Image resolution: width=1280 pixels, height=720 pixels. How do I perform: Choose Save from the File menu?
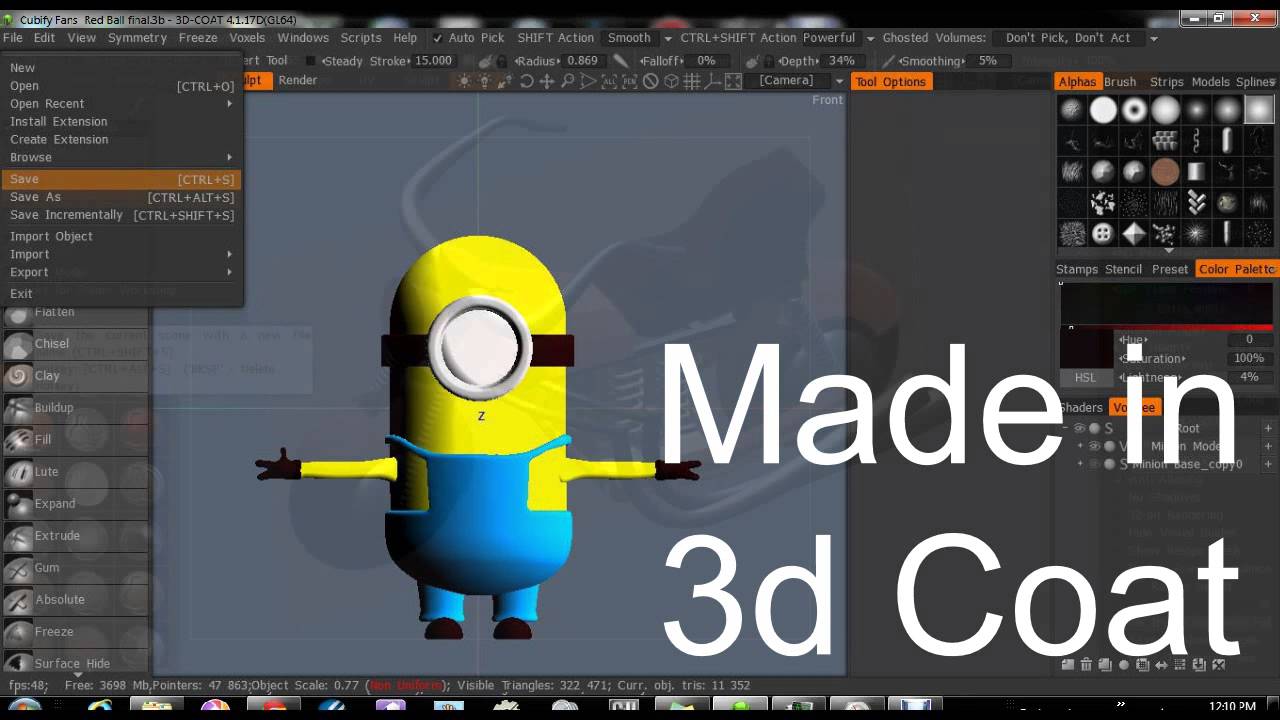pos(121,180)
